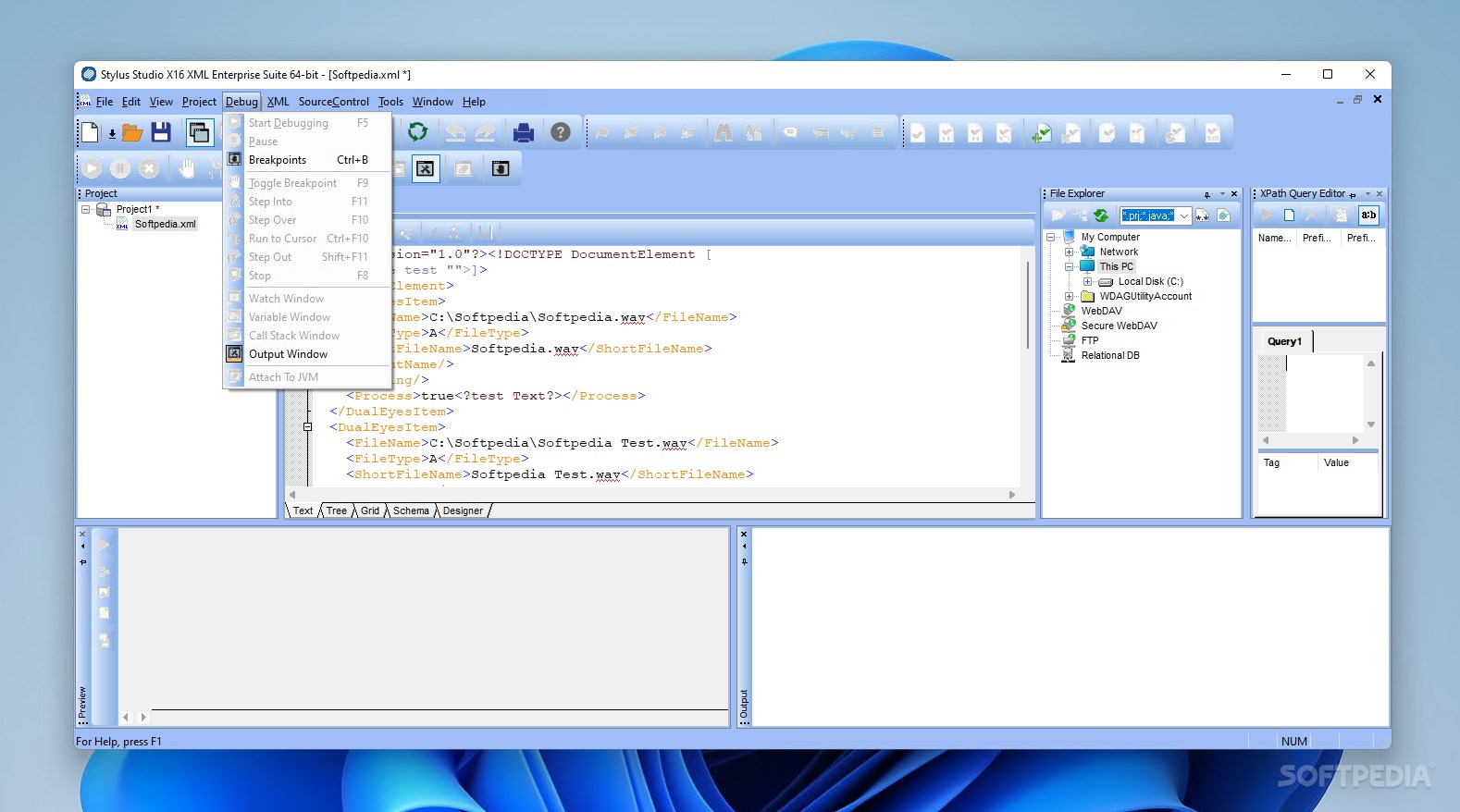Click the hand breakpoint icon in debug toolbar

pyautogui.click(x=187, y=168)
